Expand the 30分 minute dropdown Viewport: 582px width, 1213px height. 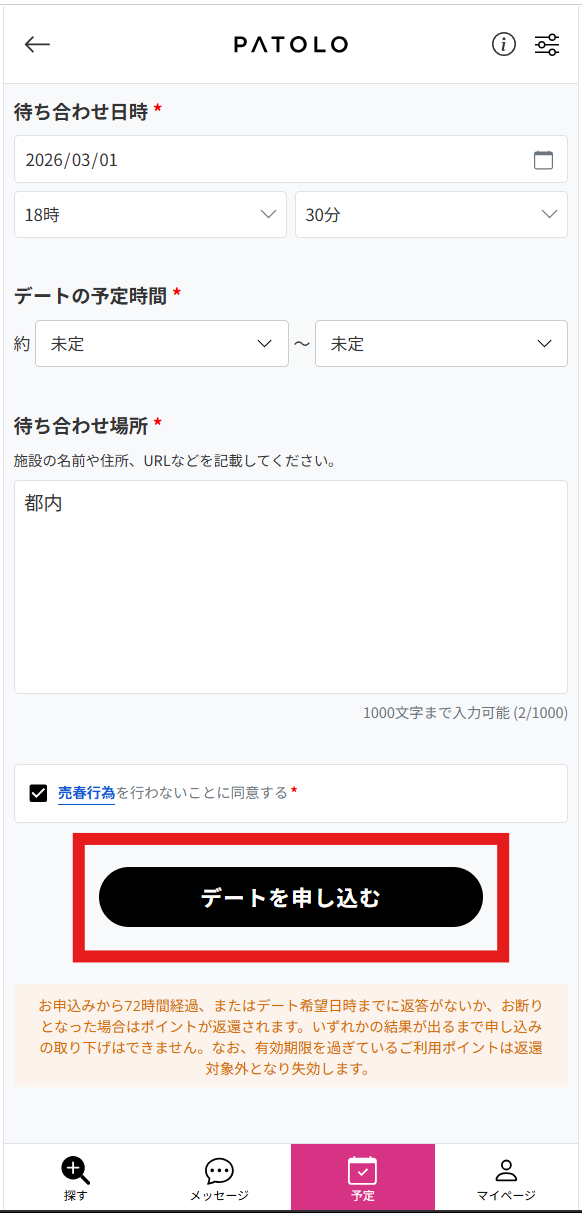click(431, 215)
